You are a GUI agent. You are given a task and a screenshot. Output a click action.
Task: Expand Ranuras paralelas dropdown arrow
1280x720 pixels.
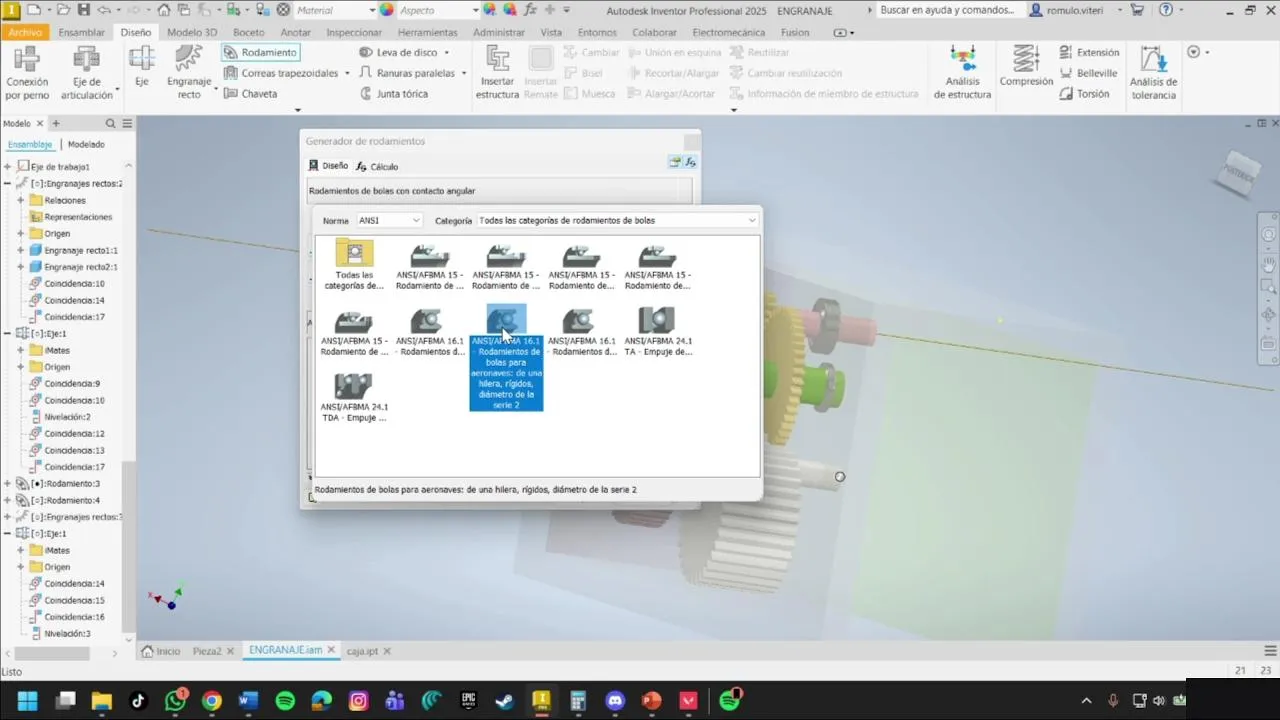464,73
